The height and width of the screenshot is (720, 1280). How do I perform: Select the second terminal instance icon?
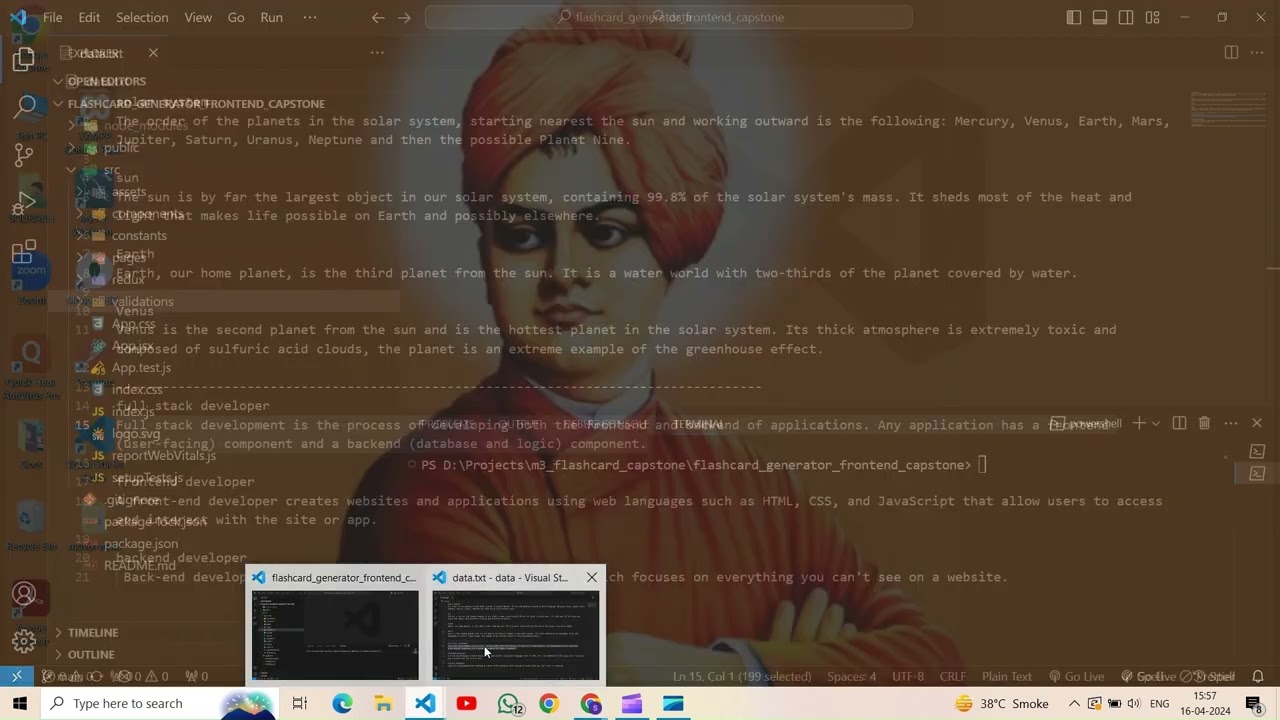coord(1258,473)
